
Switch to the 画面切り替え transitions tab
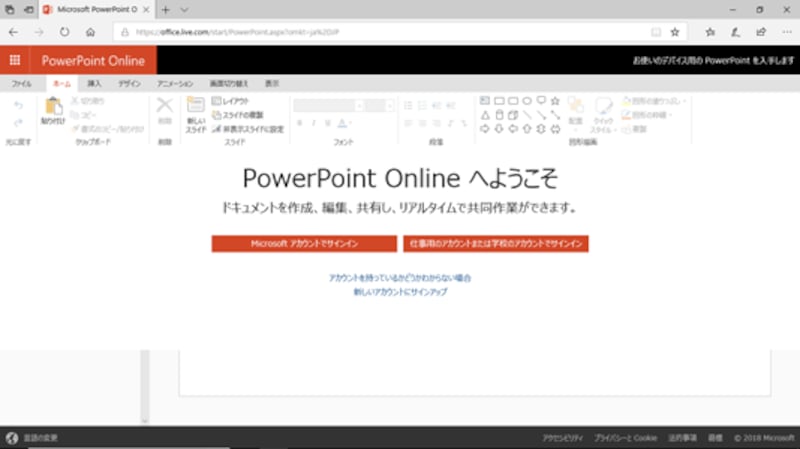pos(229,83)
